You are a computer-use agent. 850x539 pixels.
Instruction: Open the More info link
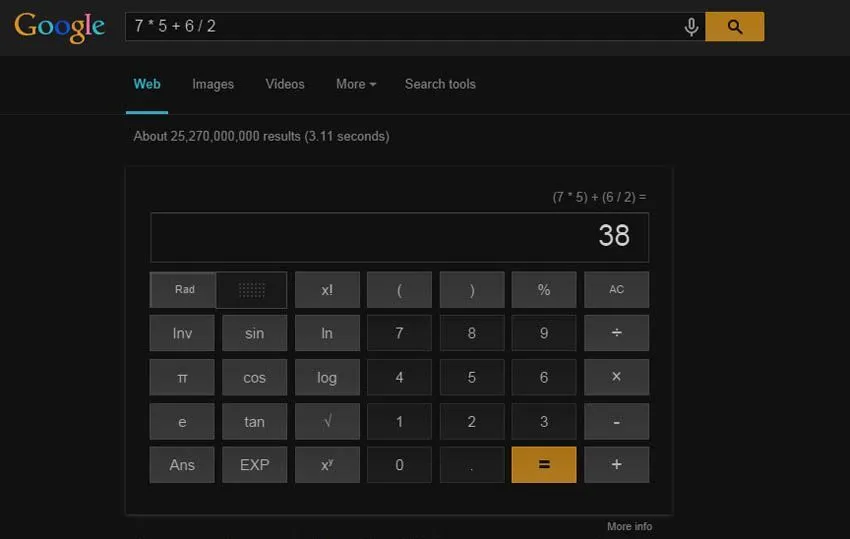point(629,527)
